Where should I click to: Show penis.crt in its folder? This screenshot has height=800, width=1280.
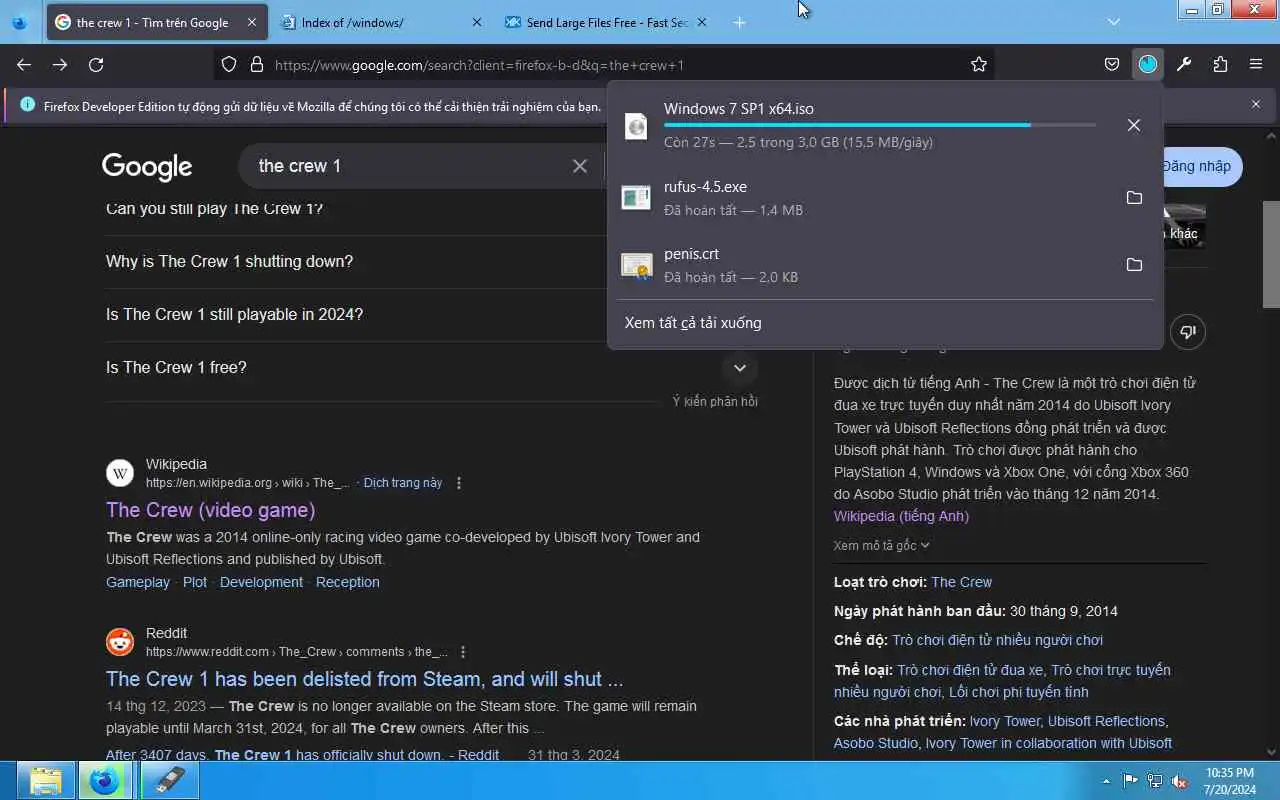[x=1134, y=265]
